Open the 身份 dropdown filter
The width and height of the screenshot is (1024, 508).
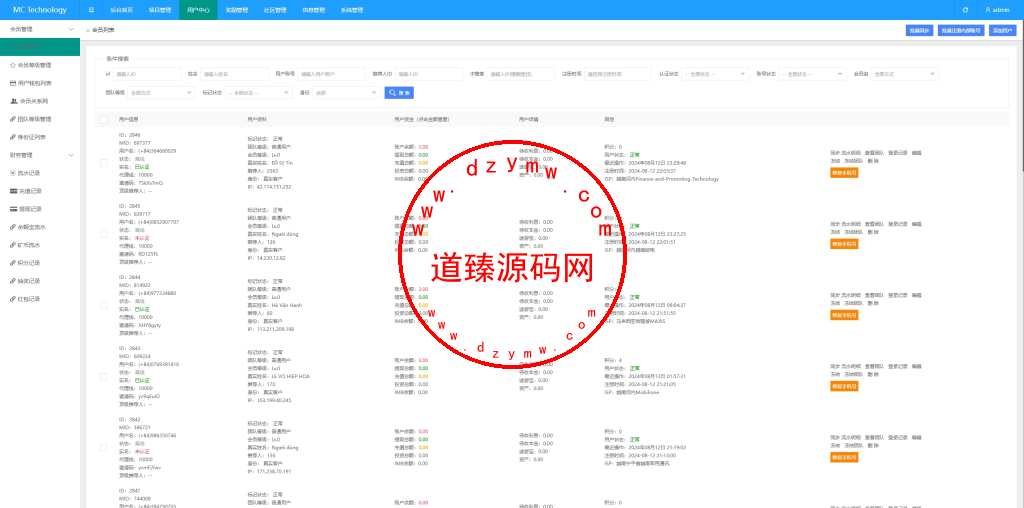pos(346,93)
